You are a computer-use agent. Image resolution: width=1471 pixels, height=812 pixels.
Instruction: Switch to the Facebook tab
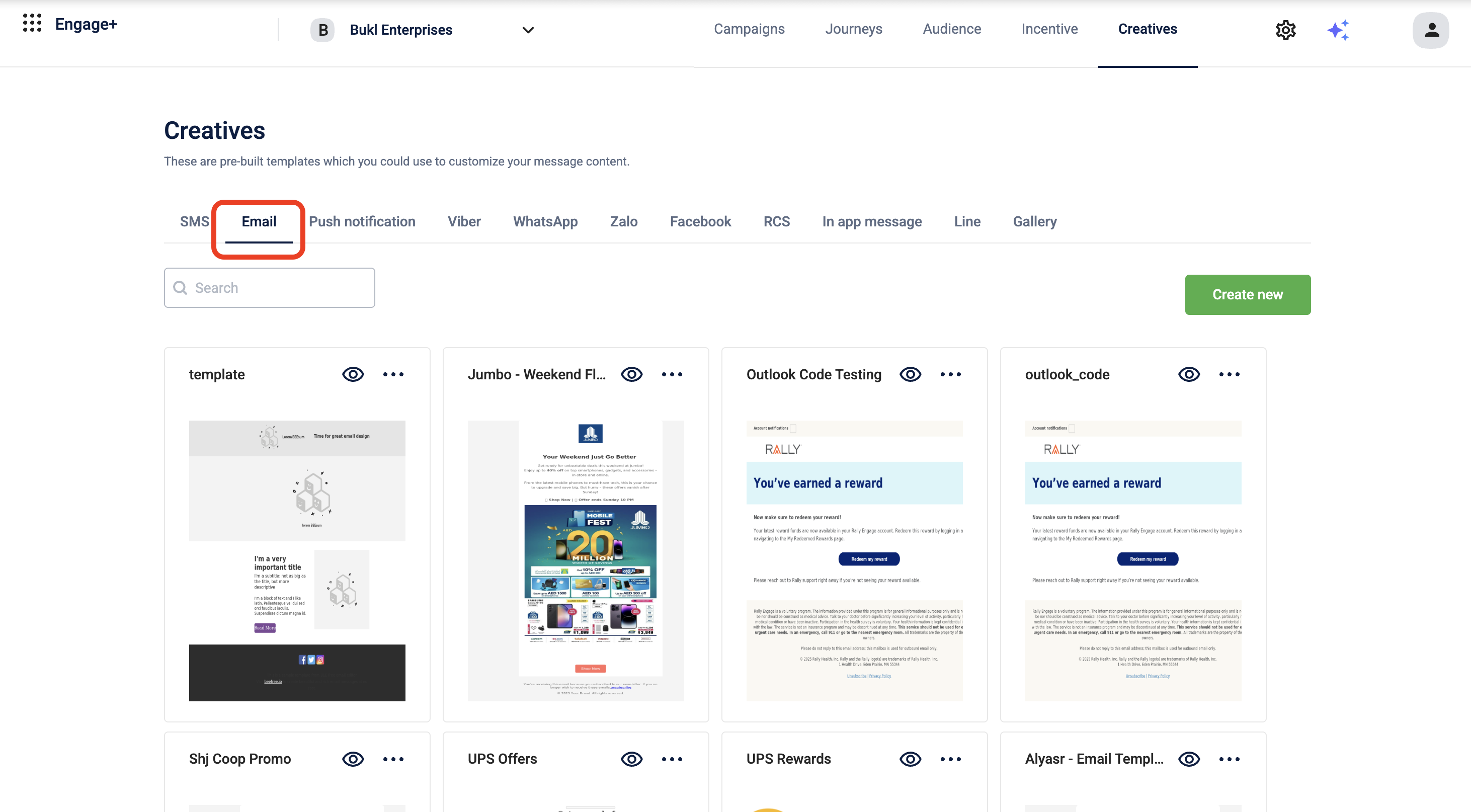click(x=700, y=221)
